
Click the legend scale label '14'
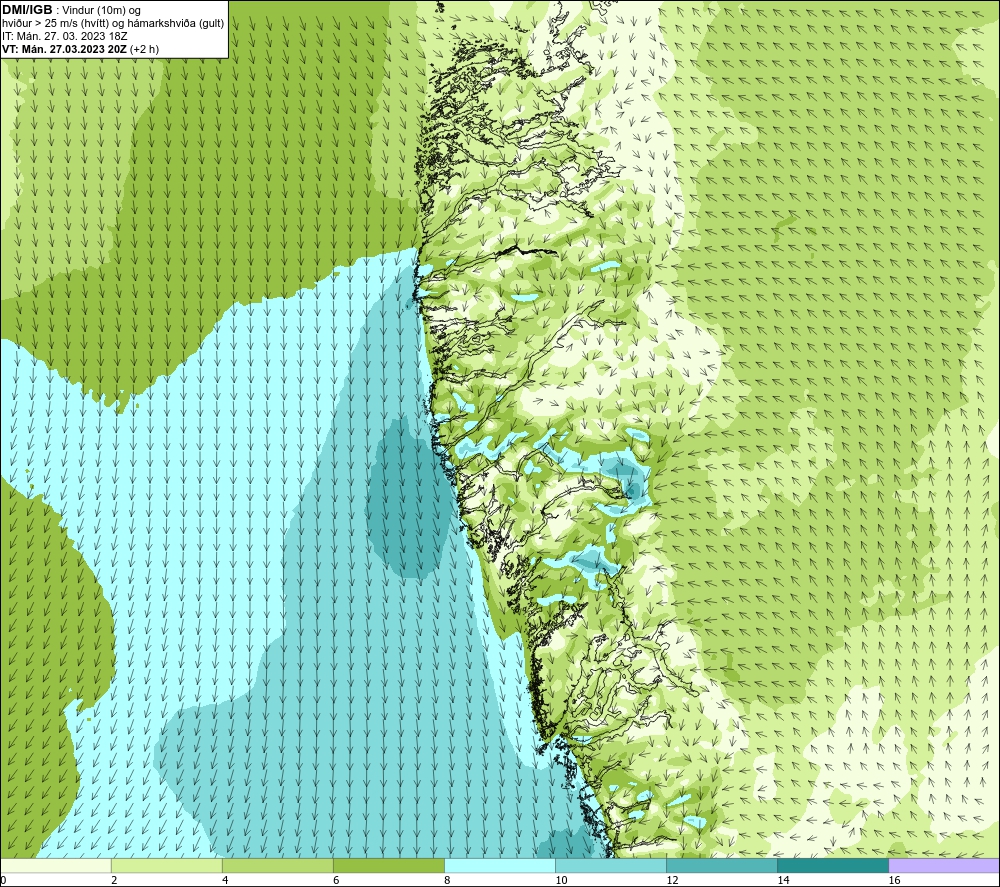coord(783,880)
